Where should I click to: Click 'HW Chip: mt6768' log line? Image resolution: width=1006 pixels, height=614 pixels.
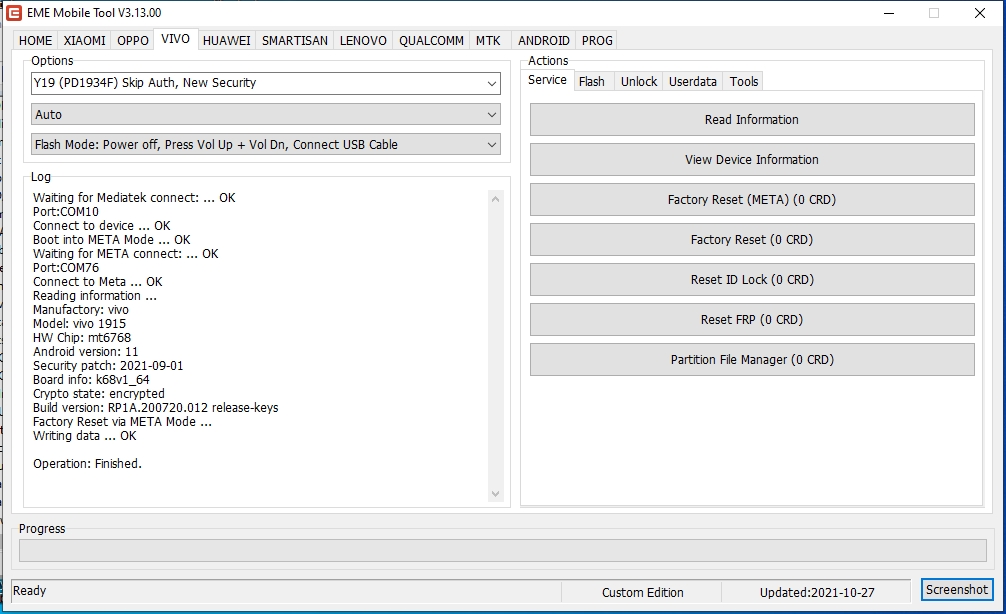tap(81, 337)
